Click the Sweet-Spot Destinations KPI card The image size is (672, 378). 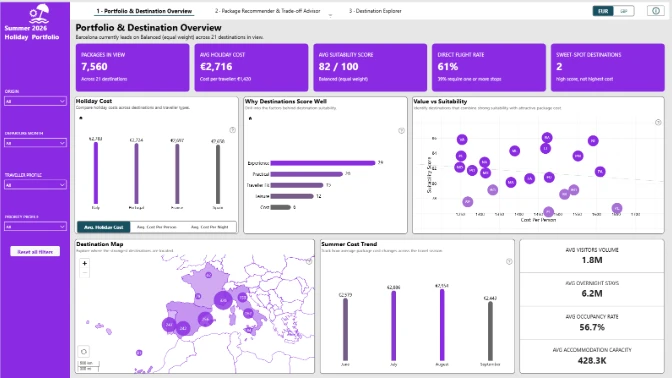[607, 67]
